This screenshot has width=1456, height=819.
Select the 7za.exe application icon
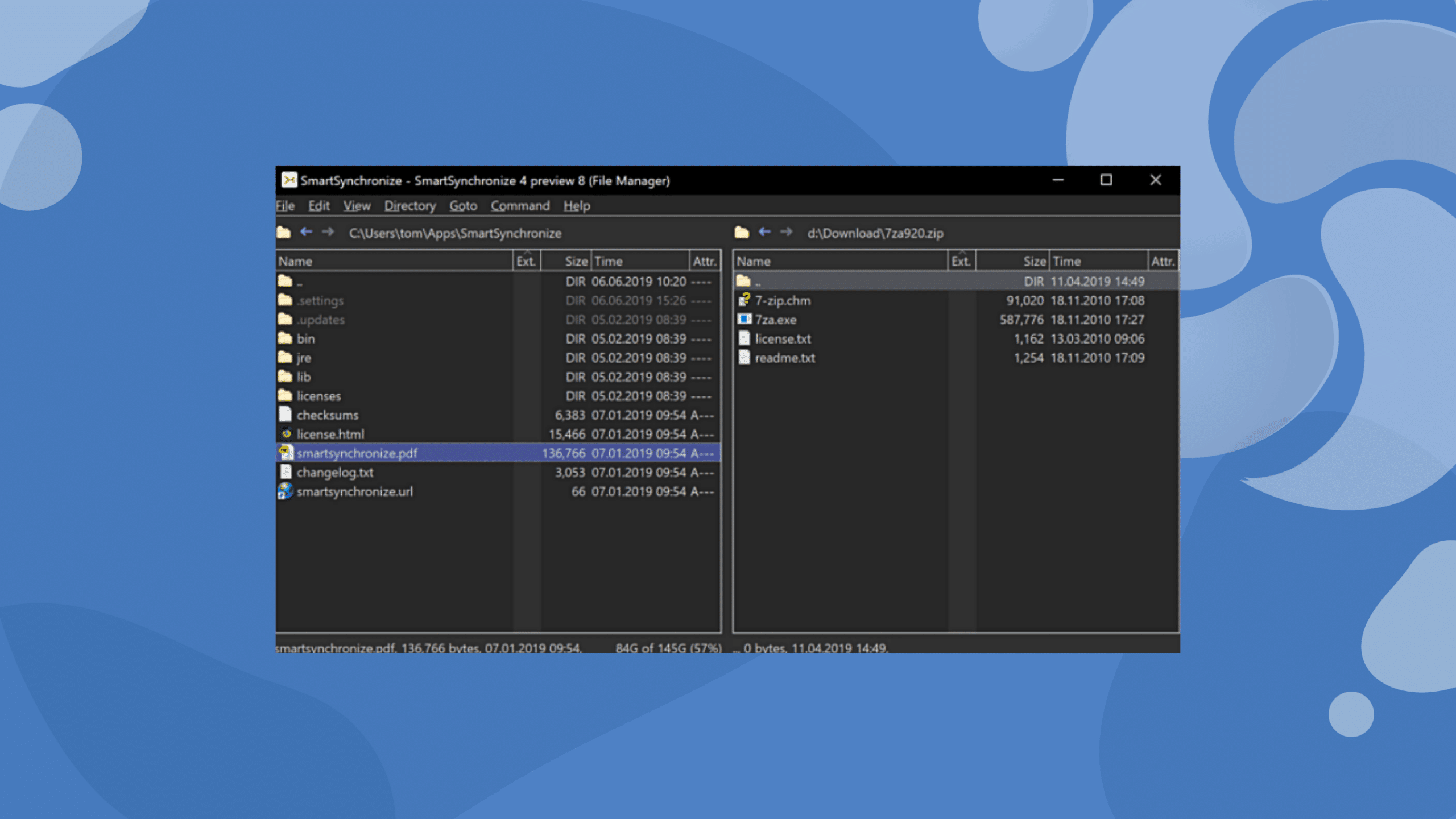click(744, 319)
